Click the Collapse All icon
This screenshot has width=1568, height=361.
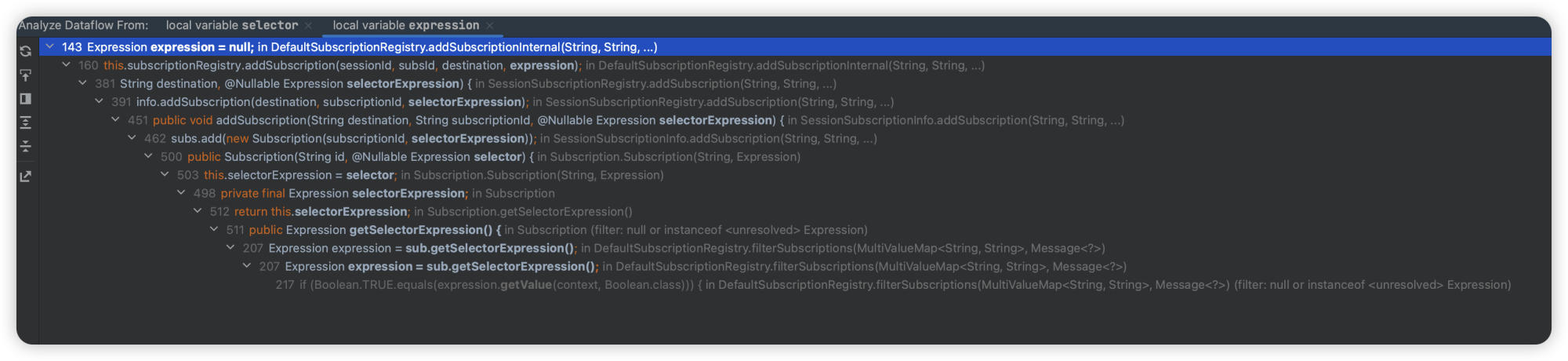[x=25, y=146]
